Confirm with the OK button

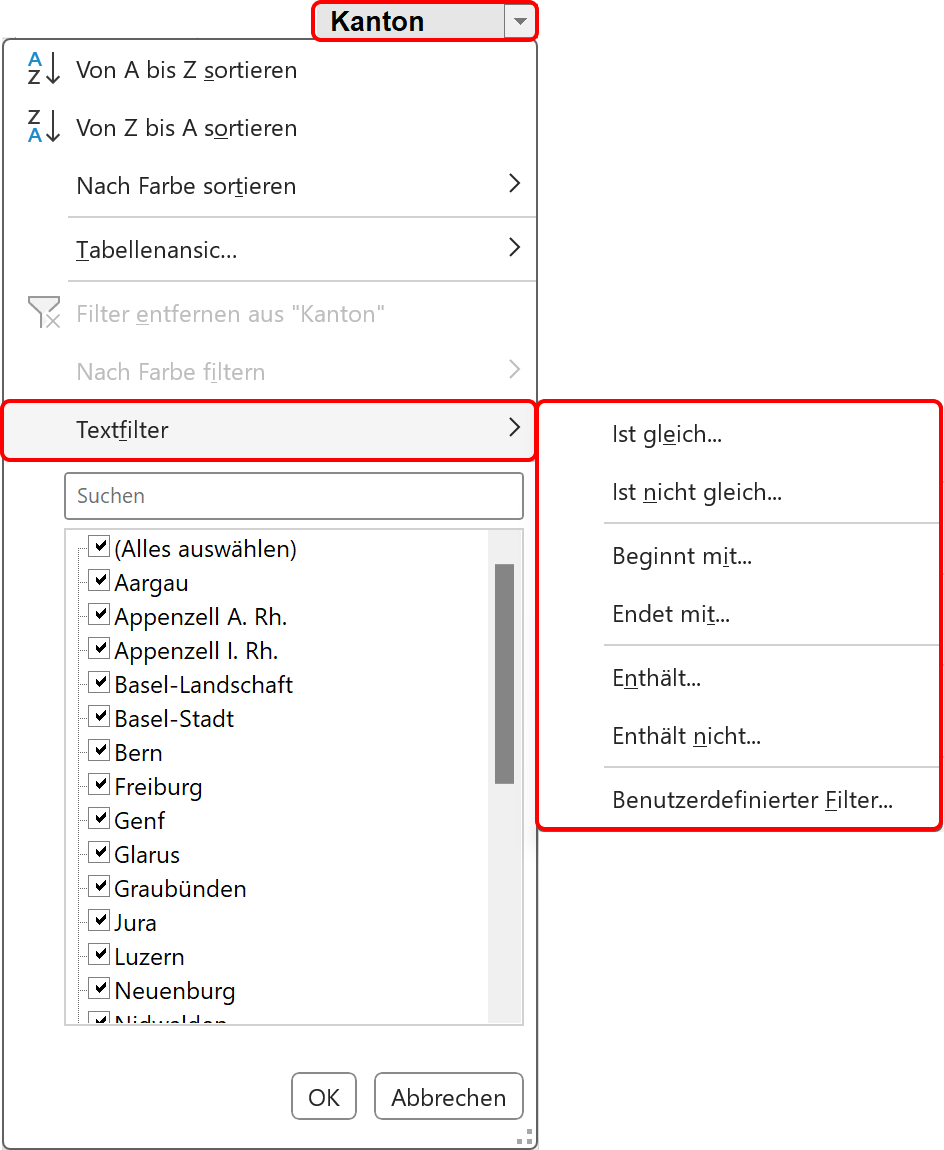323,1096
